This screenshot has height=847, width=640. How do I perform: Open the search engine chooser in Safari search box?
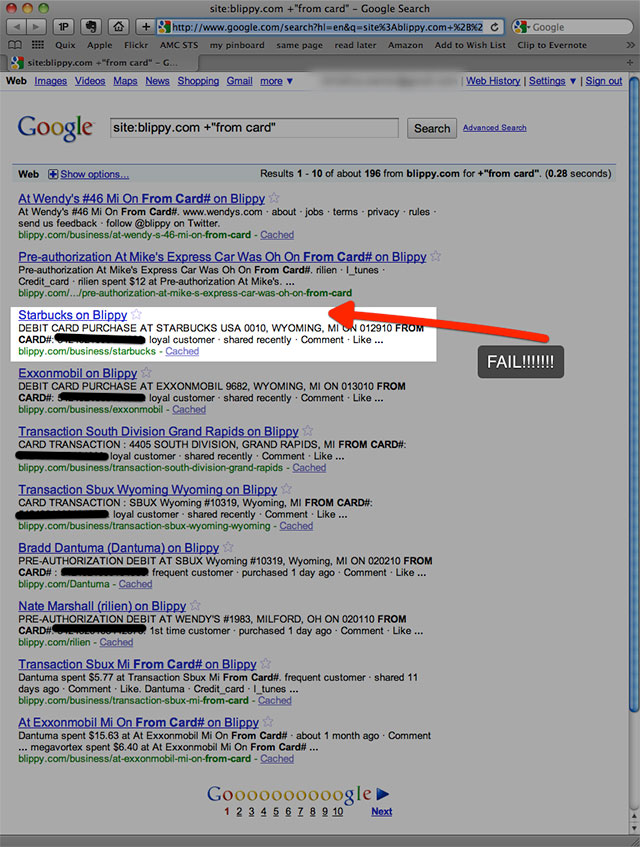click(521, 26)
